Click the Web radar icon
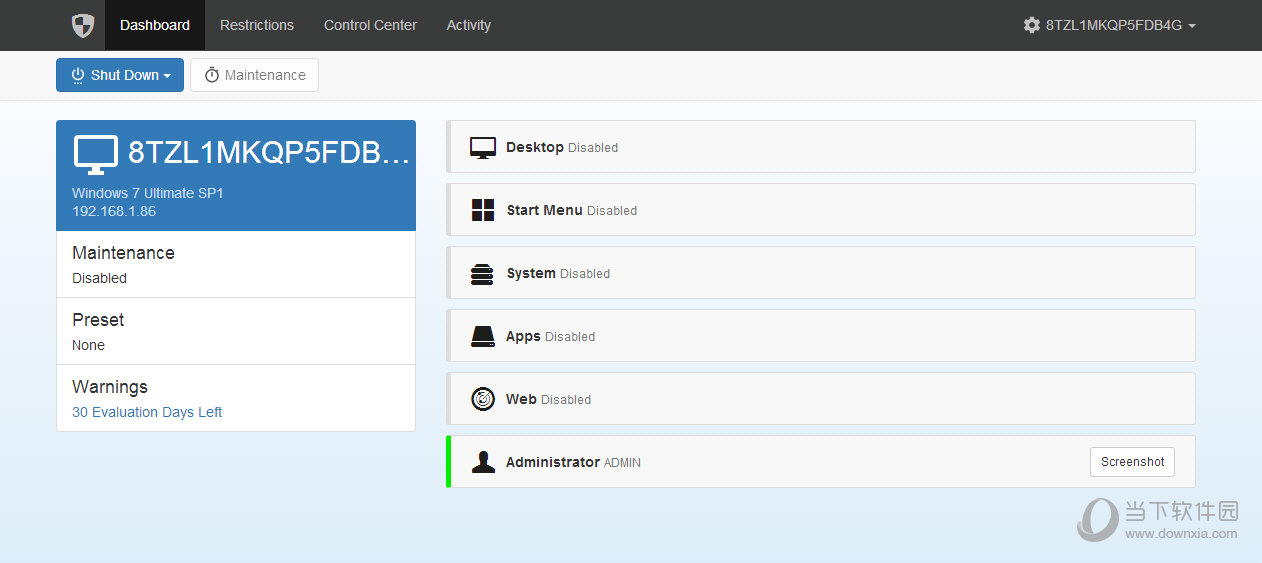The width and height of the screenshot is (1262, 563). point(483,399)
